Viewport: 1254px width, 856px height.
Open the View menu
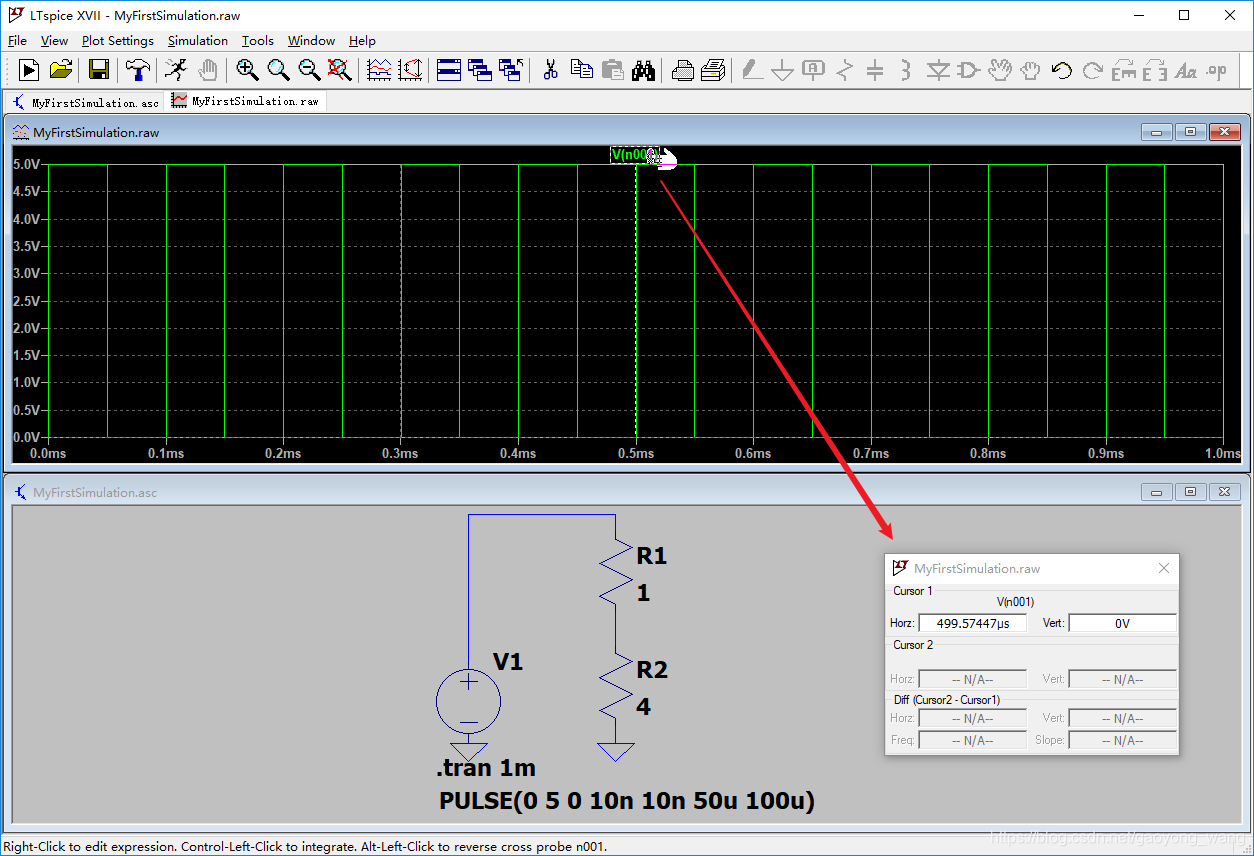(54, 41)
